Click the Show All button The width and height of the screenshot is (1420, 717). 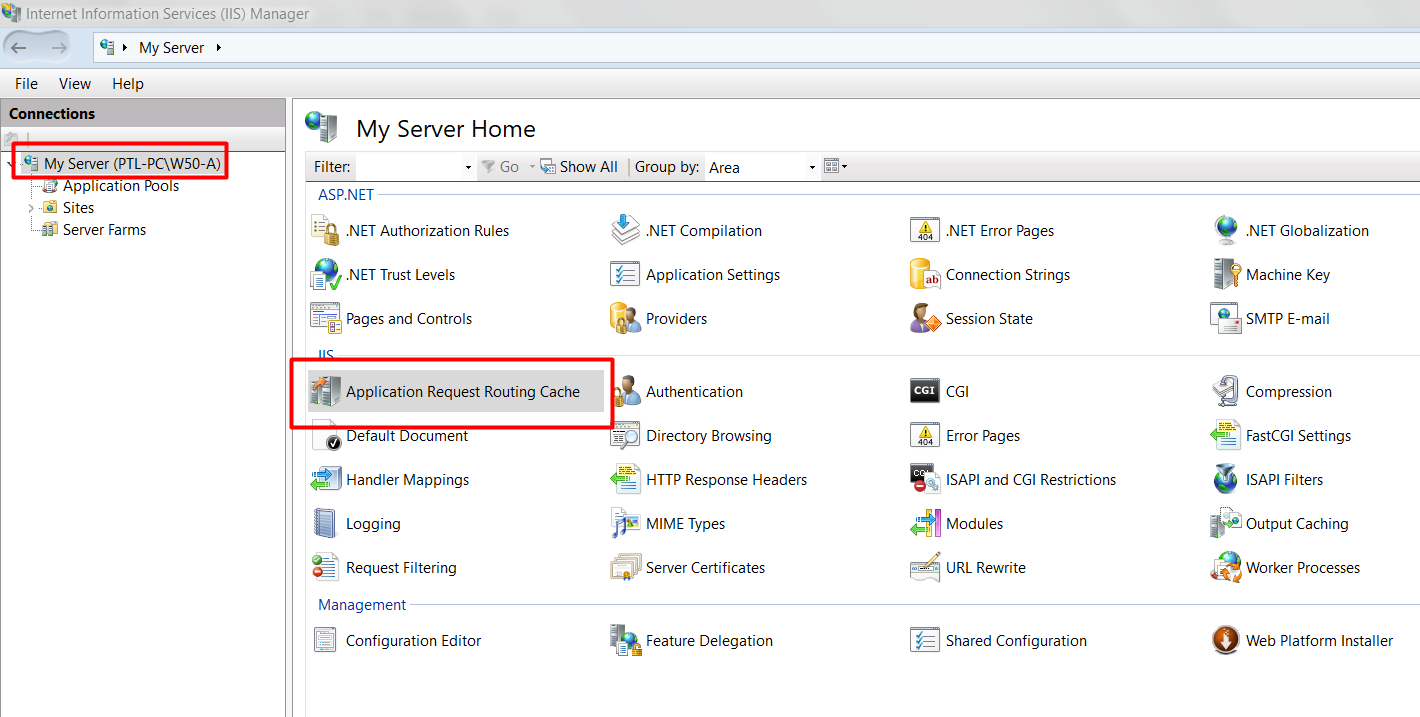tap(579, 167)
